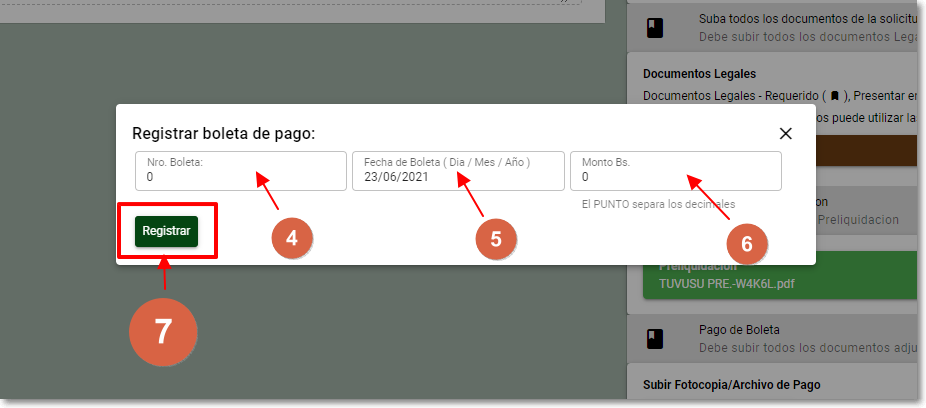Close the Registrar boleta de pago dialog
Image resolution: width=926 pixels, height=408 pixels.
785,134
